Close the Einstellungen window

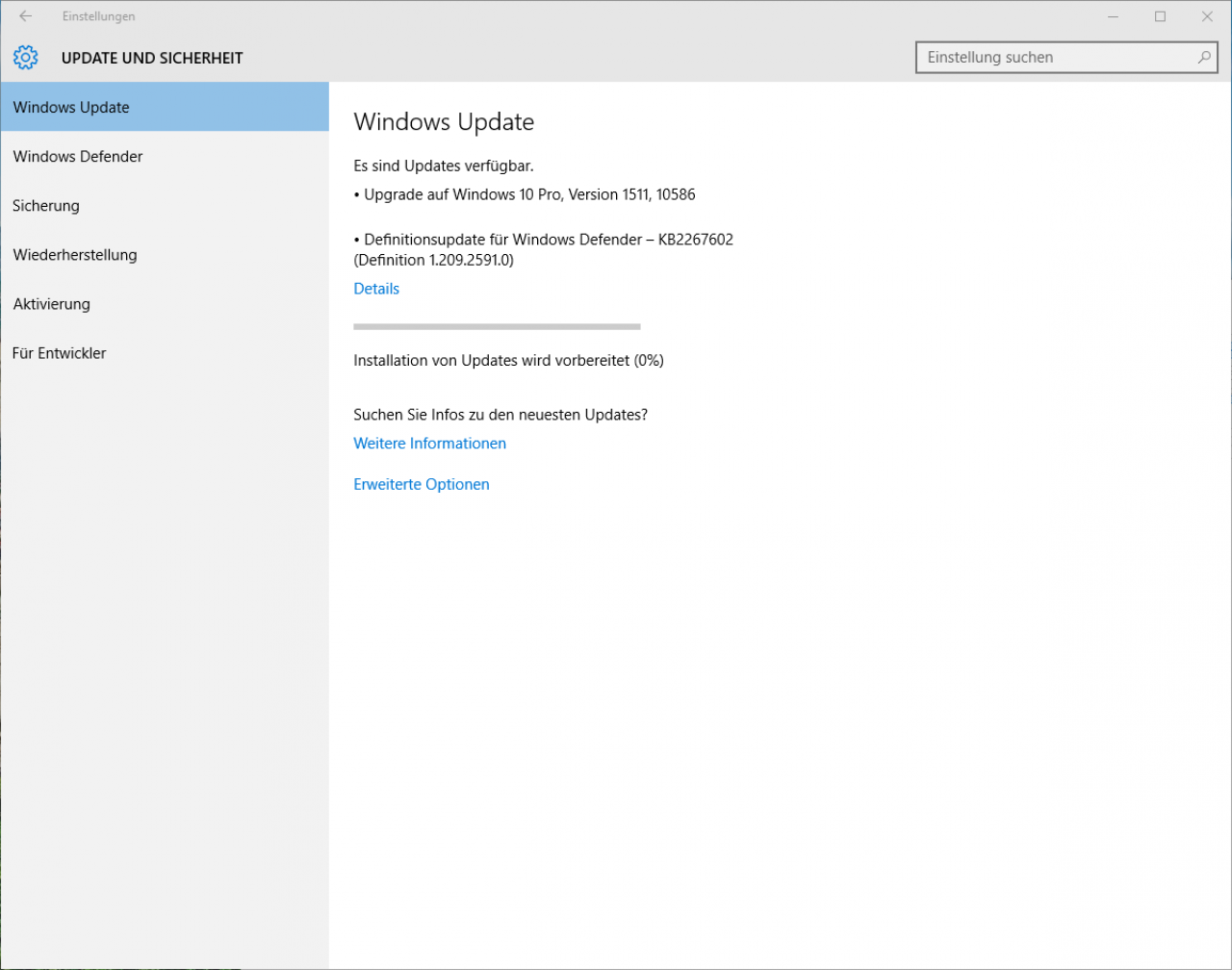coord(1207,16)
